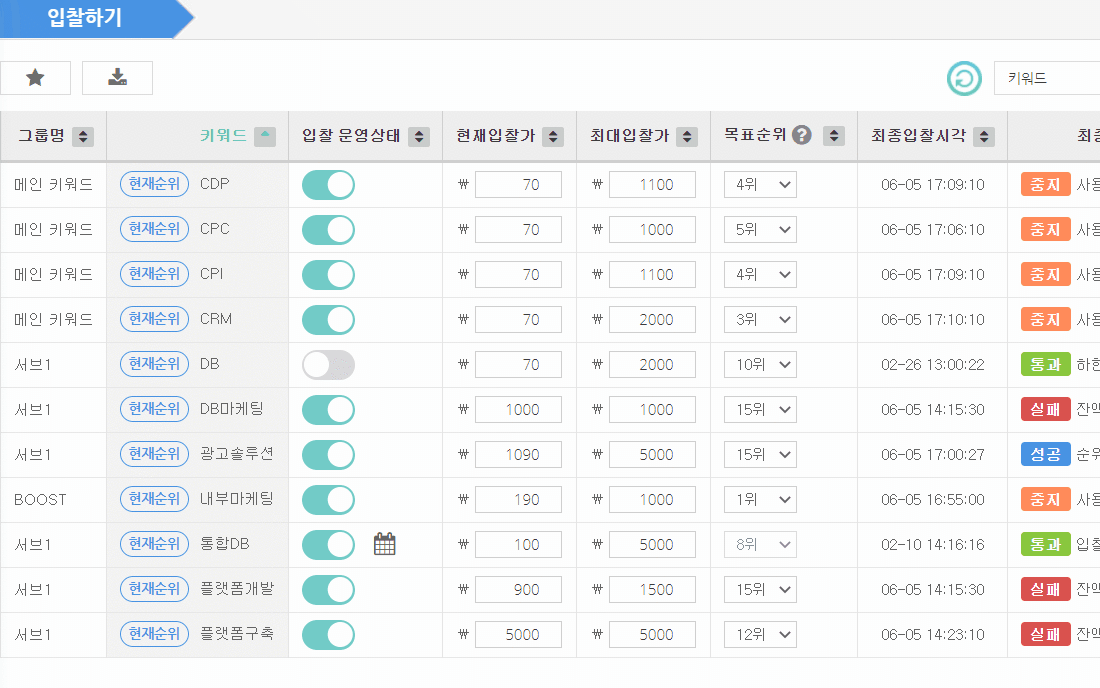
Task: Click the 키워드 search input field
Action: click(1047, 78)
